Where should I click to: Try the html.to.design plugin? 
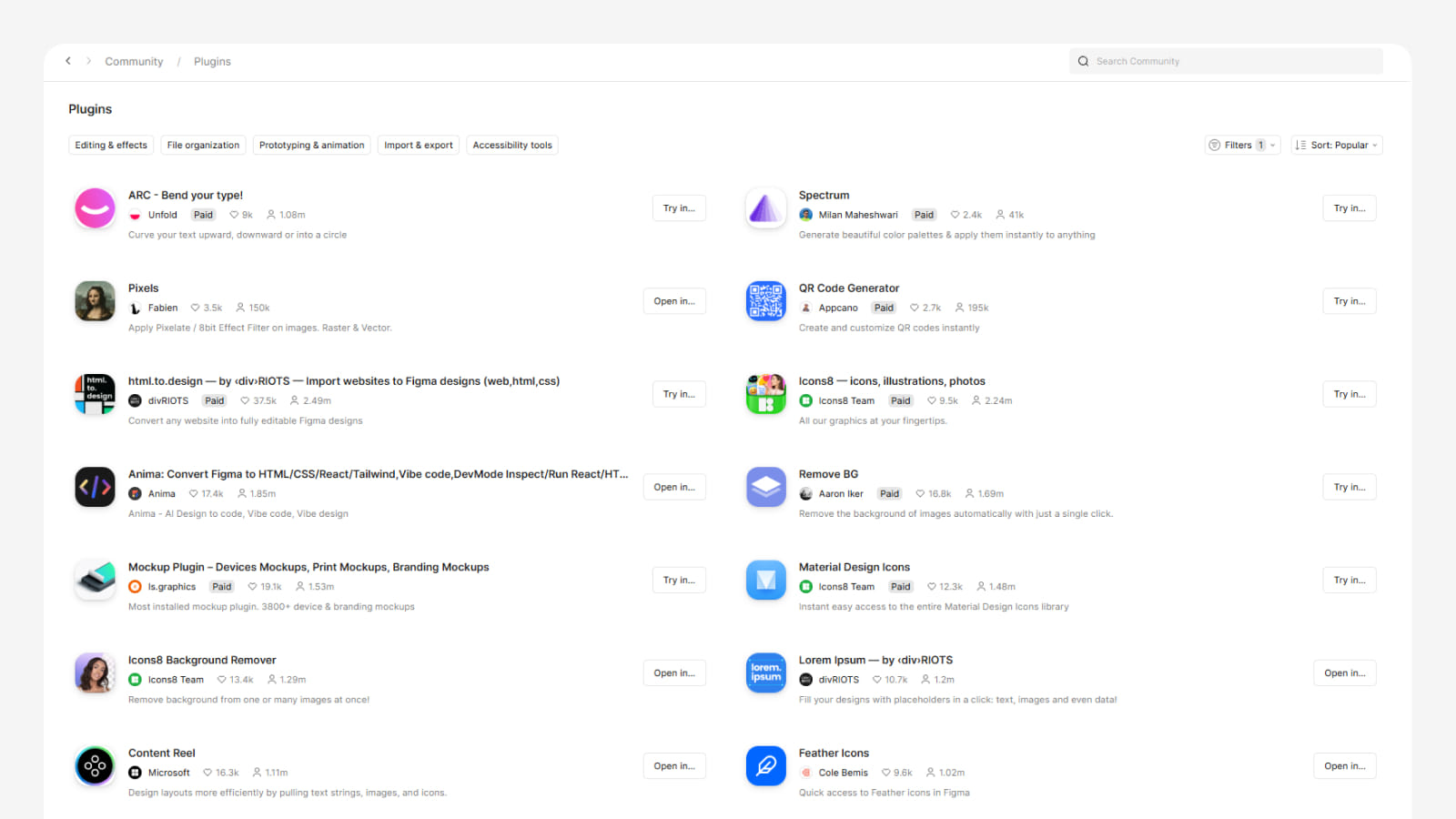coord(679,394)
